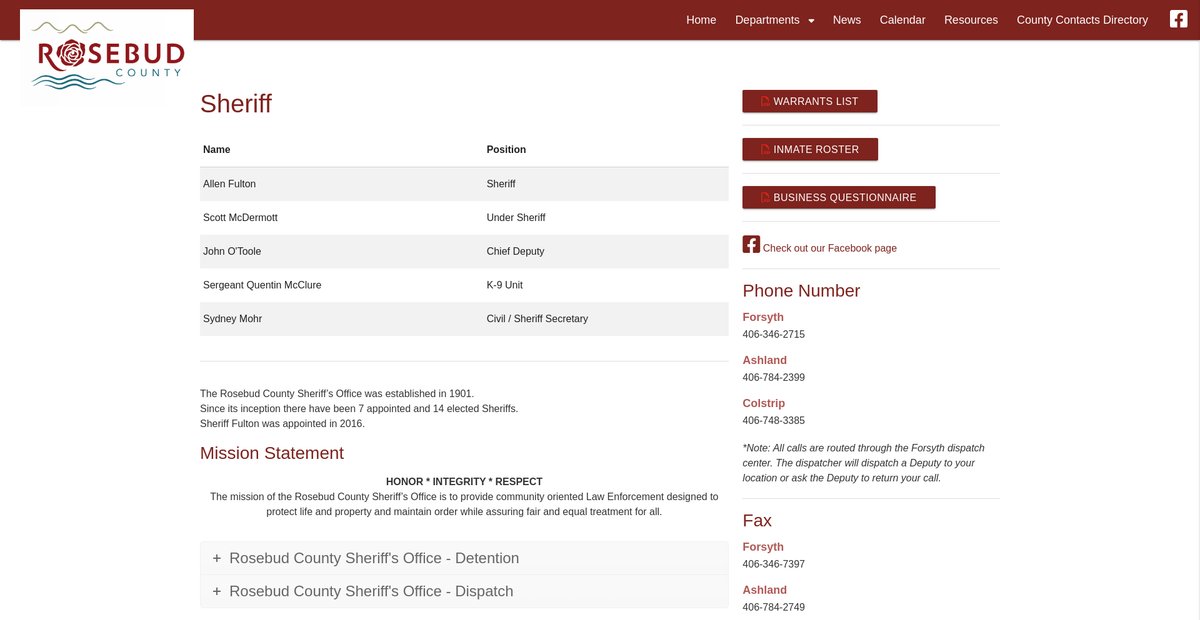Viewport: 1200px width, 620px height.
Task: Open the Departments dropdown menu
Action: click(775, 20)
